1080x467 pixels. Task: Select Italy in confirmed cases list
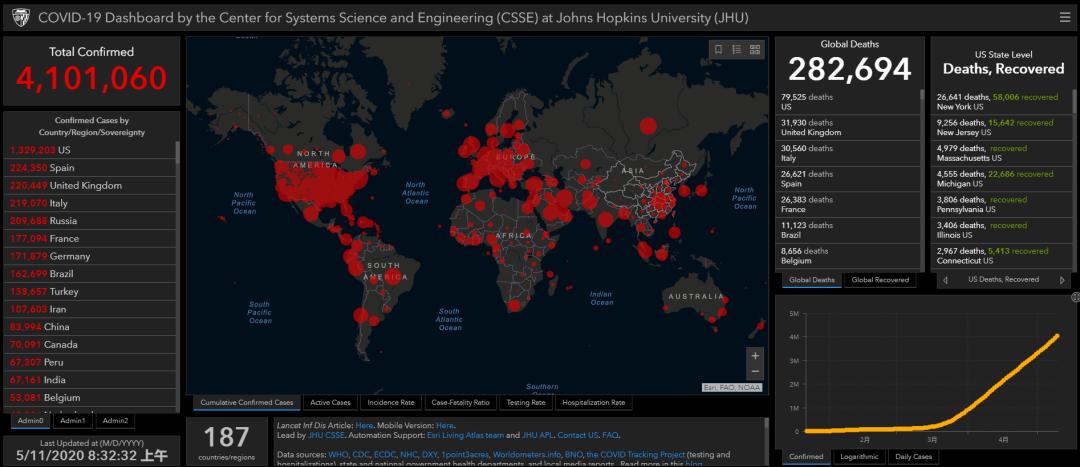[90, 203]
